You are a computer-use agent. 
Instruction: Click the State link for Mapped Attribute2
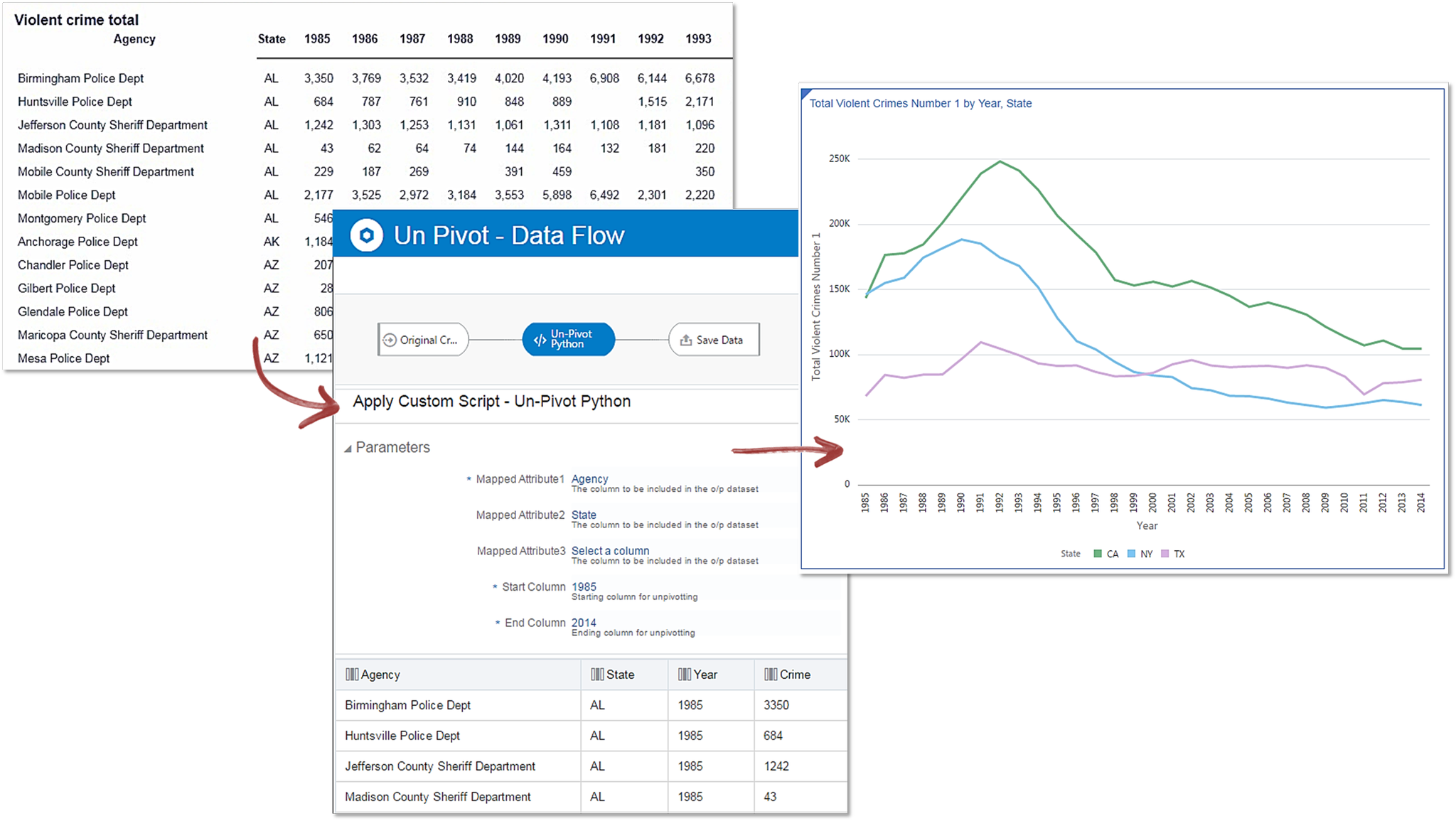pos(583,515)
